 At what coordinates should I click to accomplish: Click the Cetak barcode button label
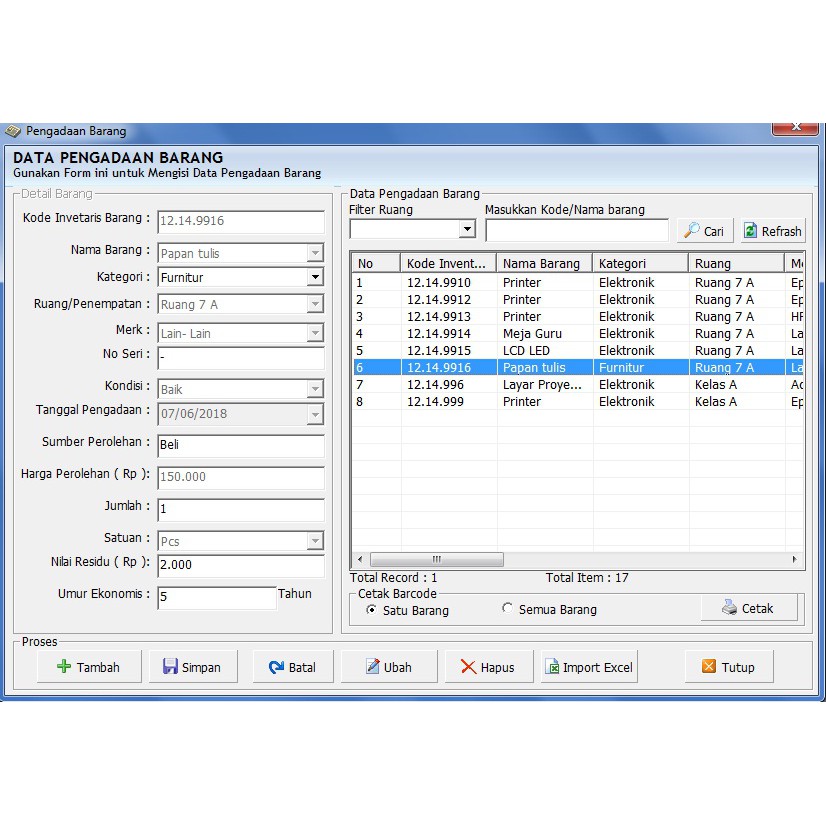(758, 608)
